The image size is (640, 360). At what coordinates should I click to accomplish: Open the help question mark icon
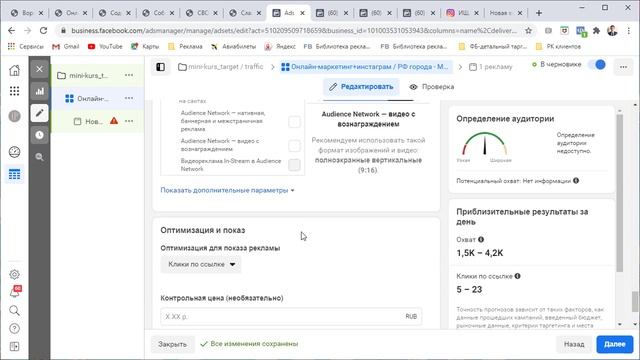coord(14,329)
